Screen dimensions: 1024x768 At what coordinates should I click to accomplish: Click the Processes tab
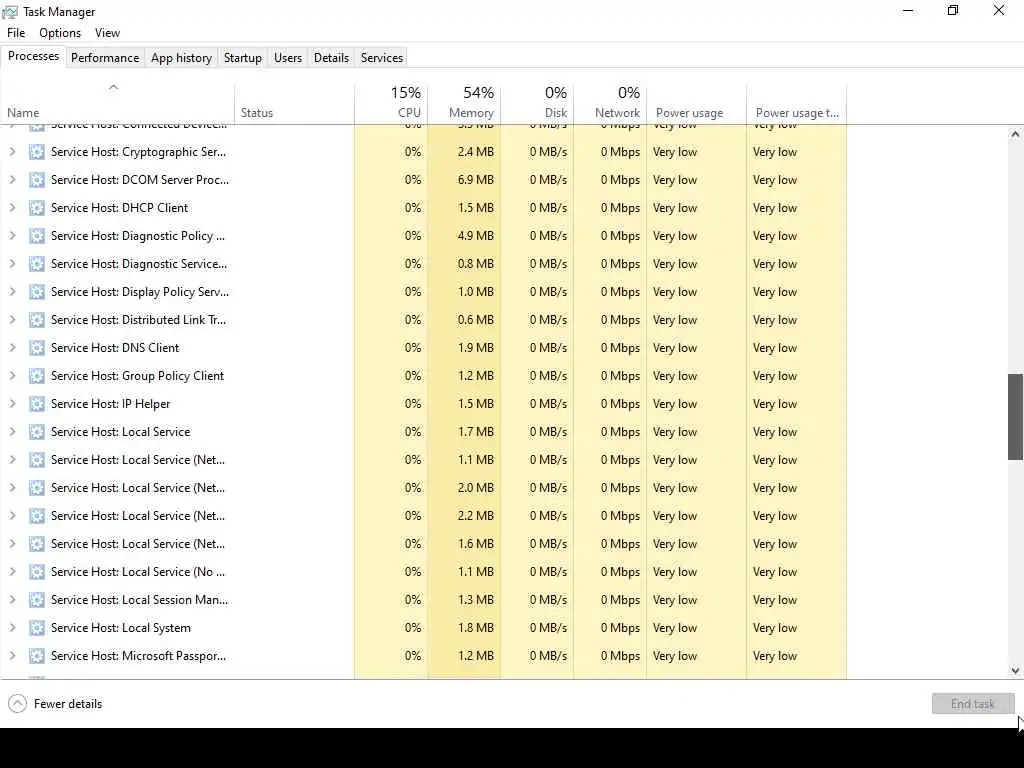33,56
